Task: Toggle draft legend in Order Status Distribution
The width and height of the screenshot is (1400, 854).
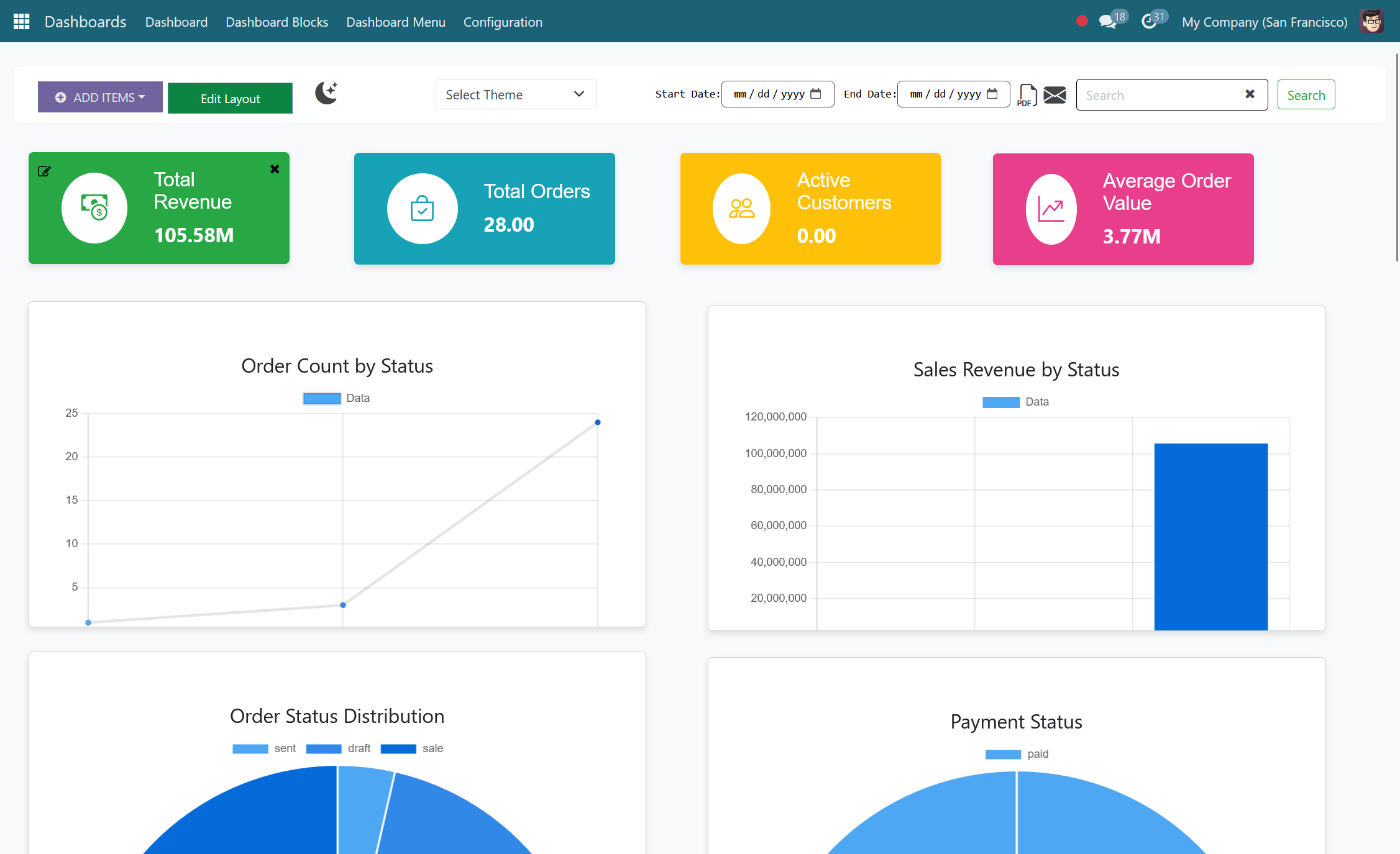Action: [338, 748]
